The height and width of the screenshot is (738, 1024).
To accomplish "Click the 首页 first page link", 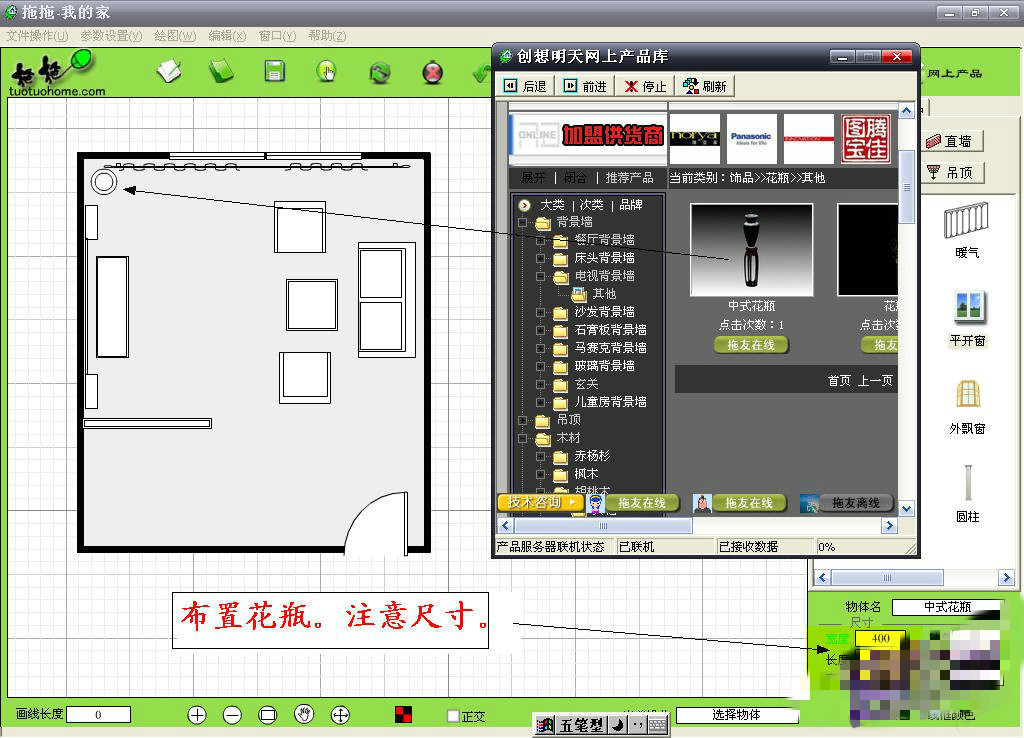I will pyautogui.click(x=839, y=381).
